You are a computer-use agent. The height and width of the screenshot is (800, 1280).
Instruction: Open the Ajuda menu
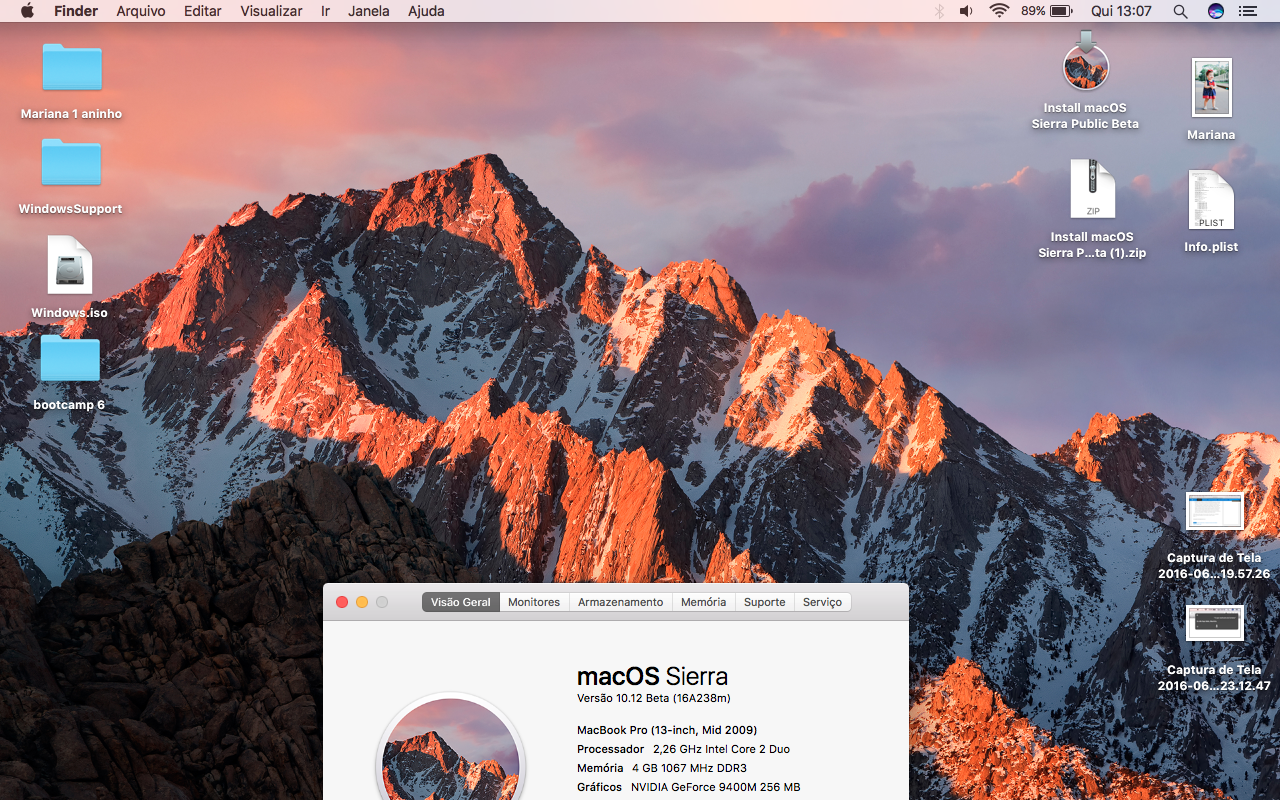[x=426, y=11]
